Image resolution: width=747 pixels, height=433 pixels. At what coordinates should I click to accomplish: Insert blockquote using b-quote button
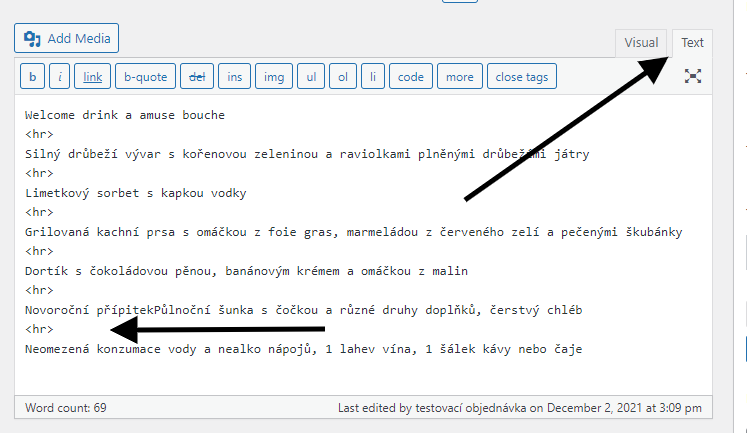[146, 77]
